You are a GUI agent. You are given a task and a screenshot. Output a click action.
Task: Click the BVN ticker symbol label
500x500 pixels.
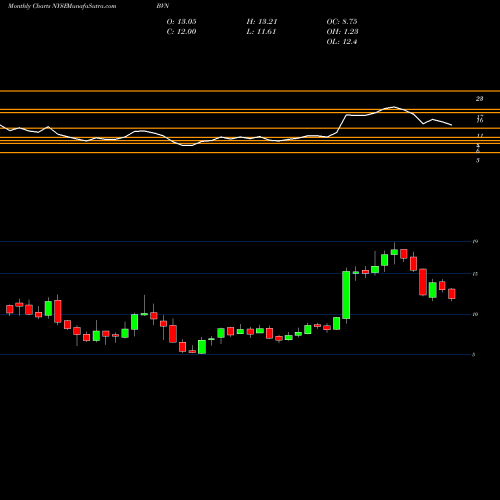point(163,6)
